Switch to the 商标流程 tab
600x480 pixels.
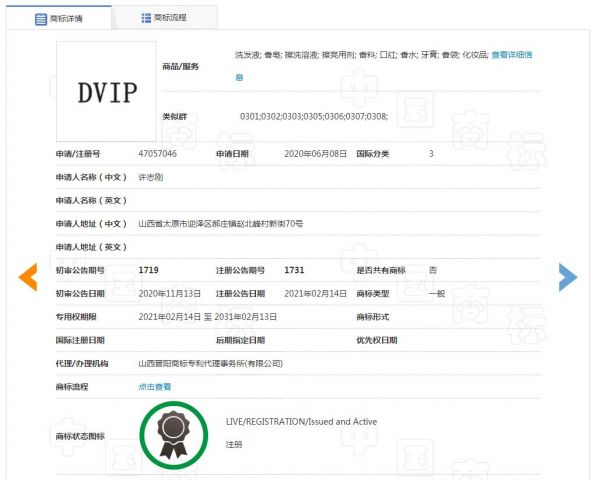coord(169,18)
